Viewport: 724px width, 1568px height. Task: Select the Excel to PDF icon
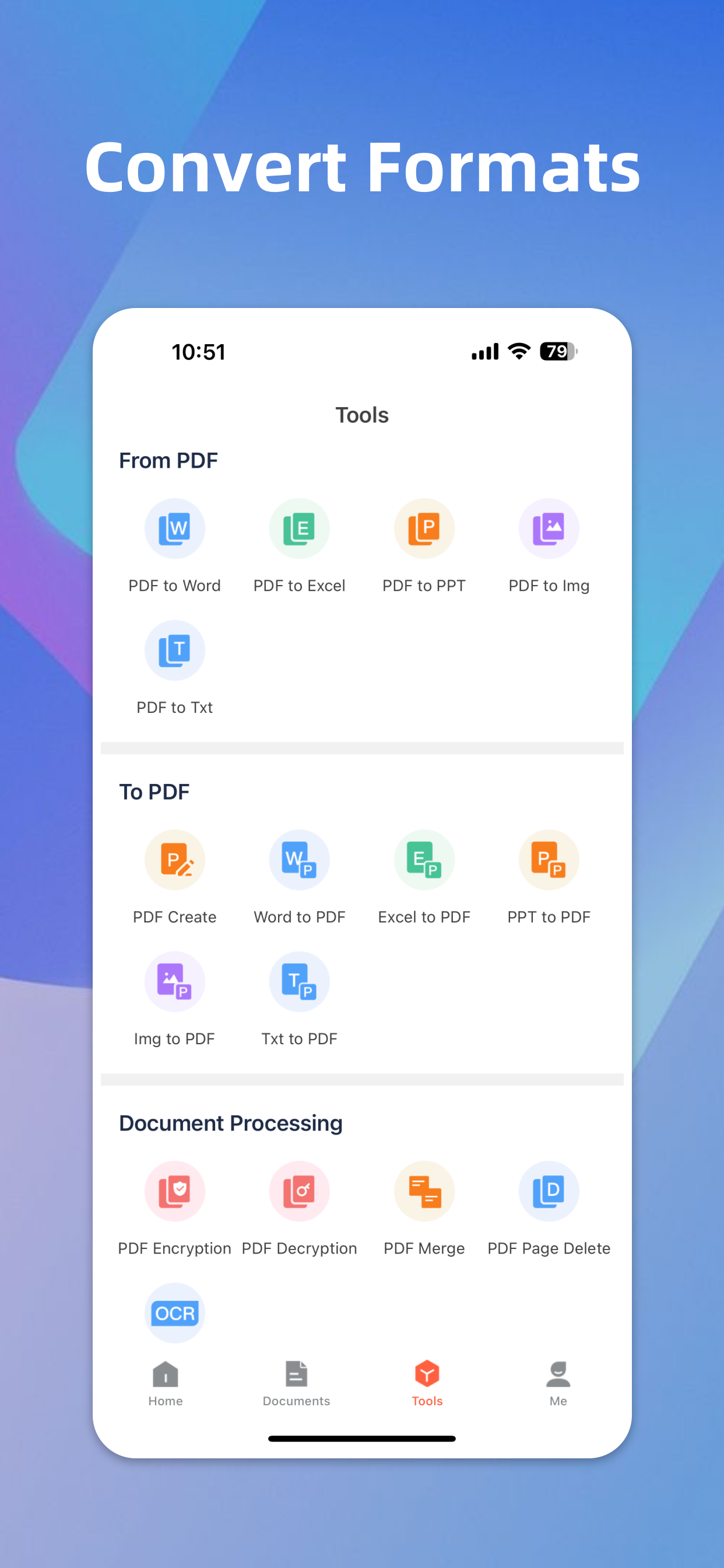424,859
